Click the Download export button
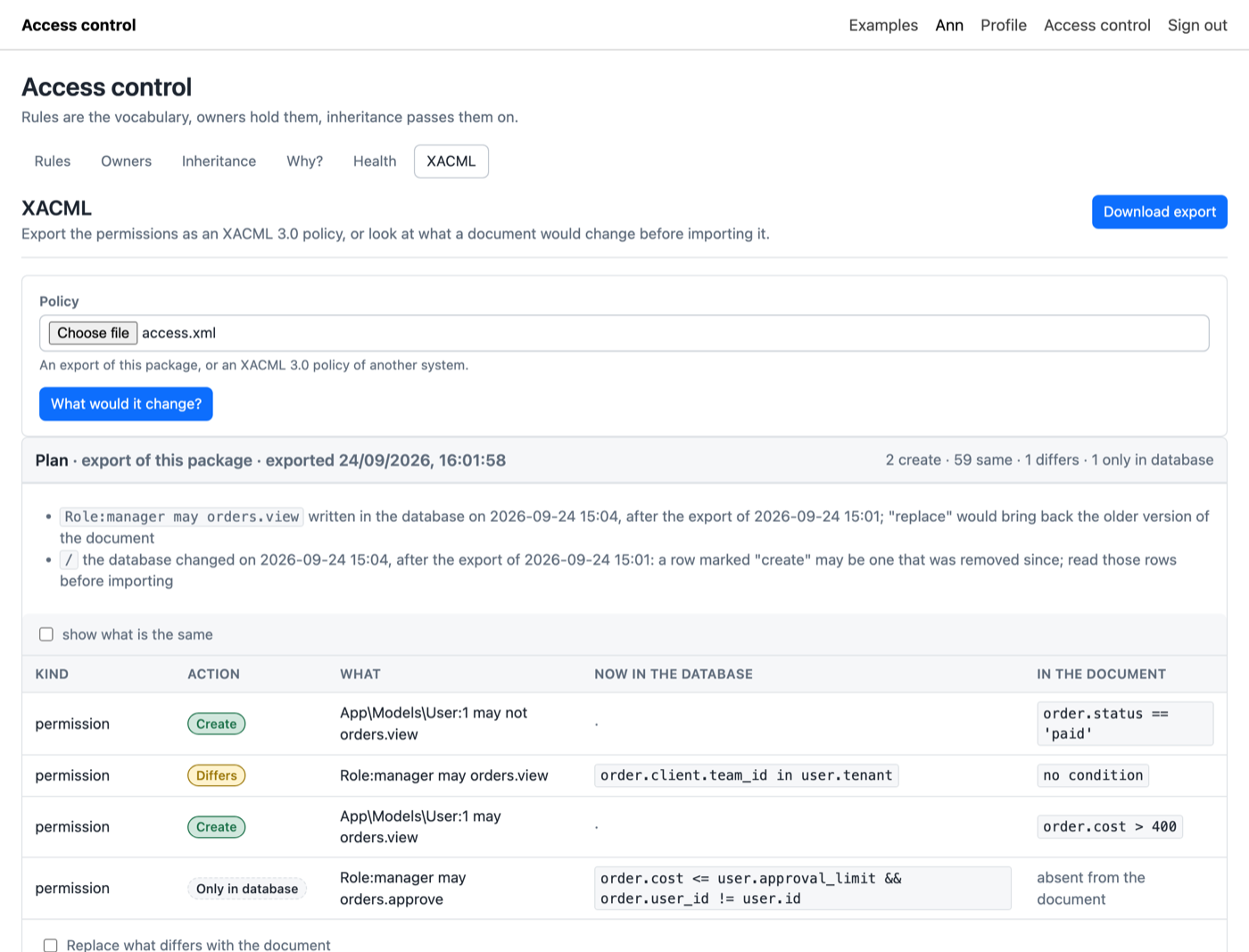The width and height of the screenshot is (1249, 952). click(1160, 211)
